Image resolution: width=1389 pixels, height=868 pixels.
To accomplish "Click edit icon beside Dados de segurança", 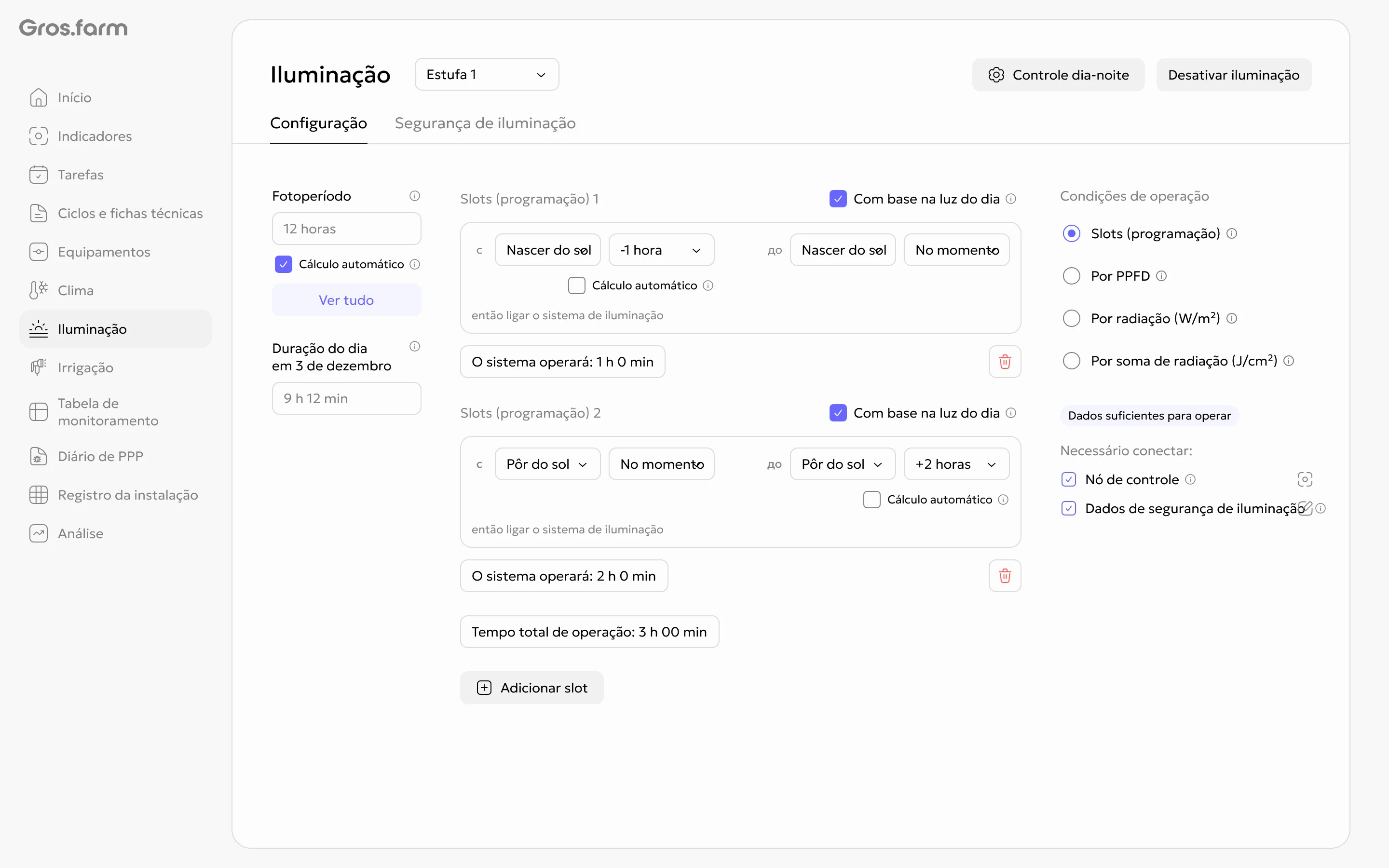I will [1305, 509].
